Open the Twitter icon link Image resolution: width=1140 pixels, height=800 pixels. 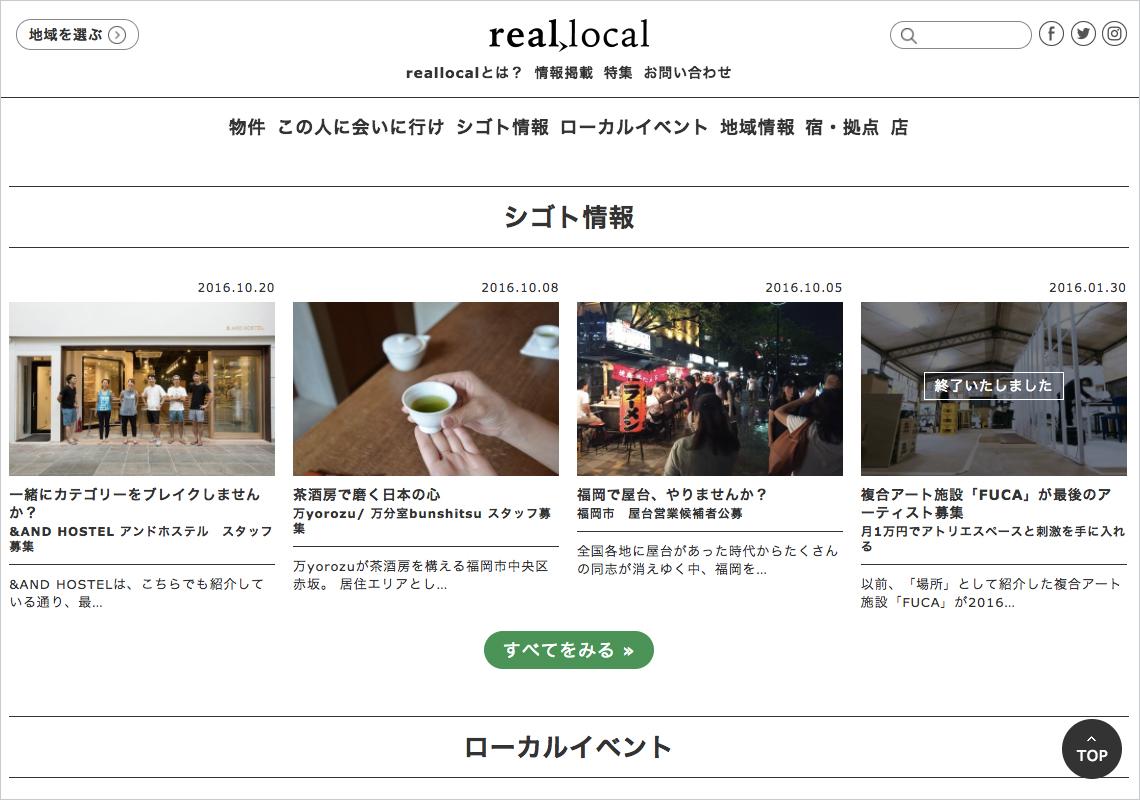[1083, 34]
